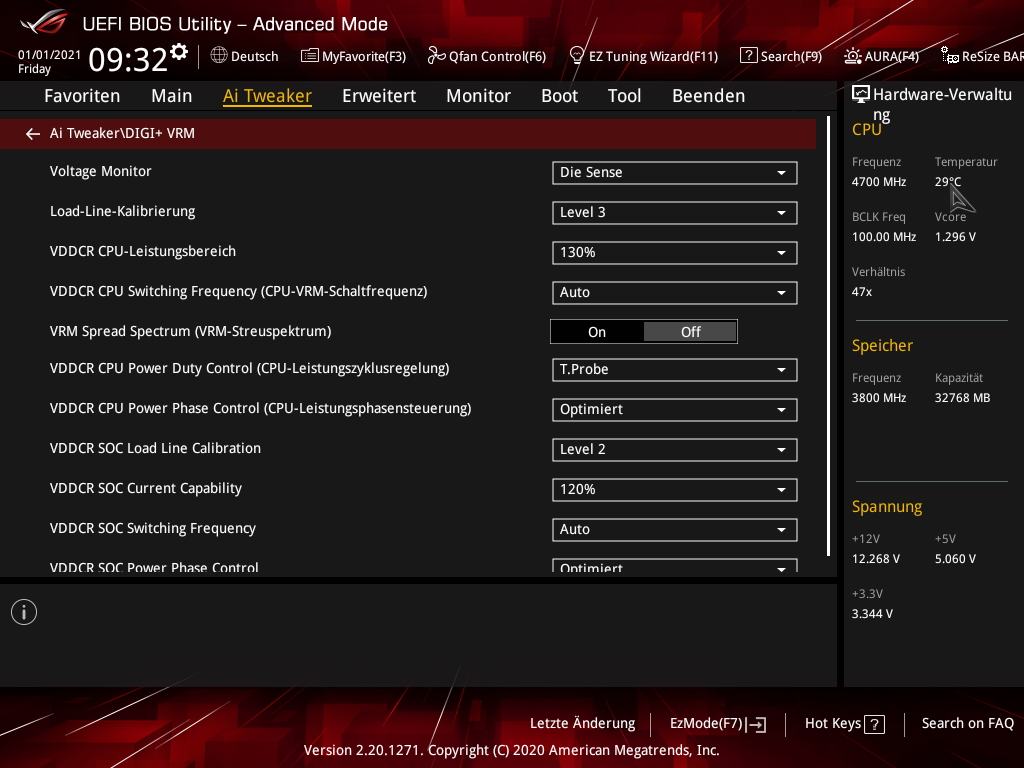Click the Deutsch language globe icon

[x=219, y=56]
